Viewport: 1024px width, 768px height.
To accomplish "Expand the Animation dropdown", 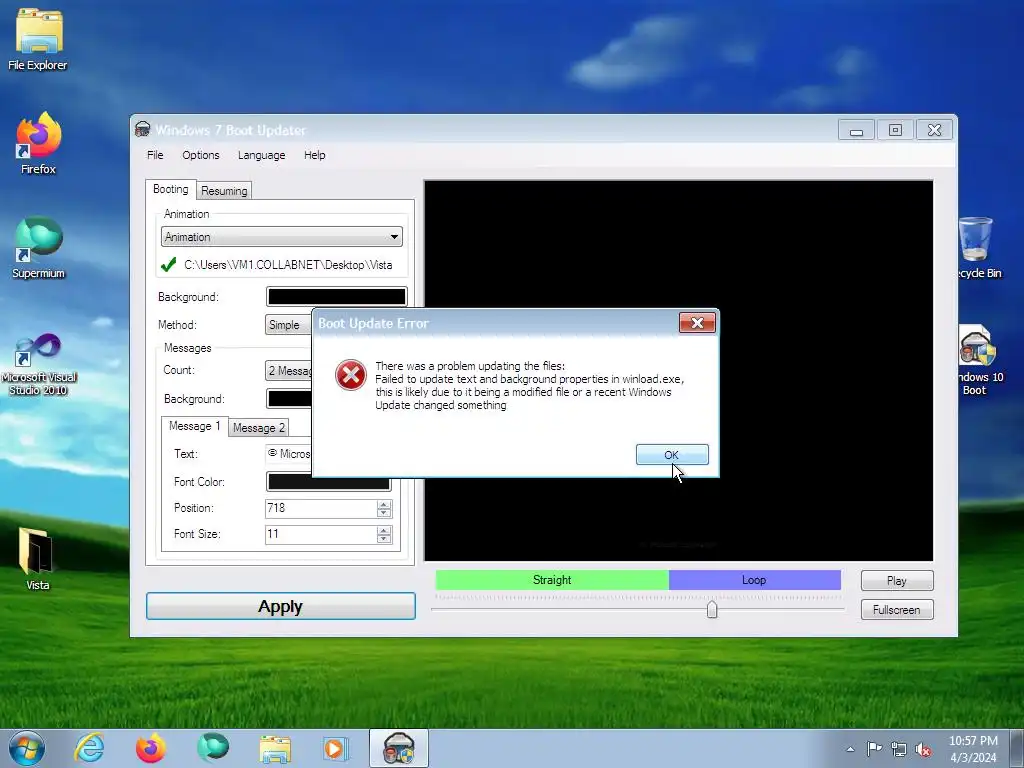I will pyautogui.click(x=281, y=236).
